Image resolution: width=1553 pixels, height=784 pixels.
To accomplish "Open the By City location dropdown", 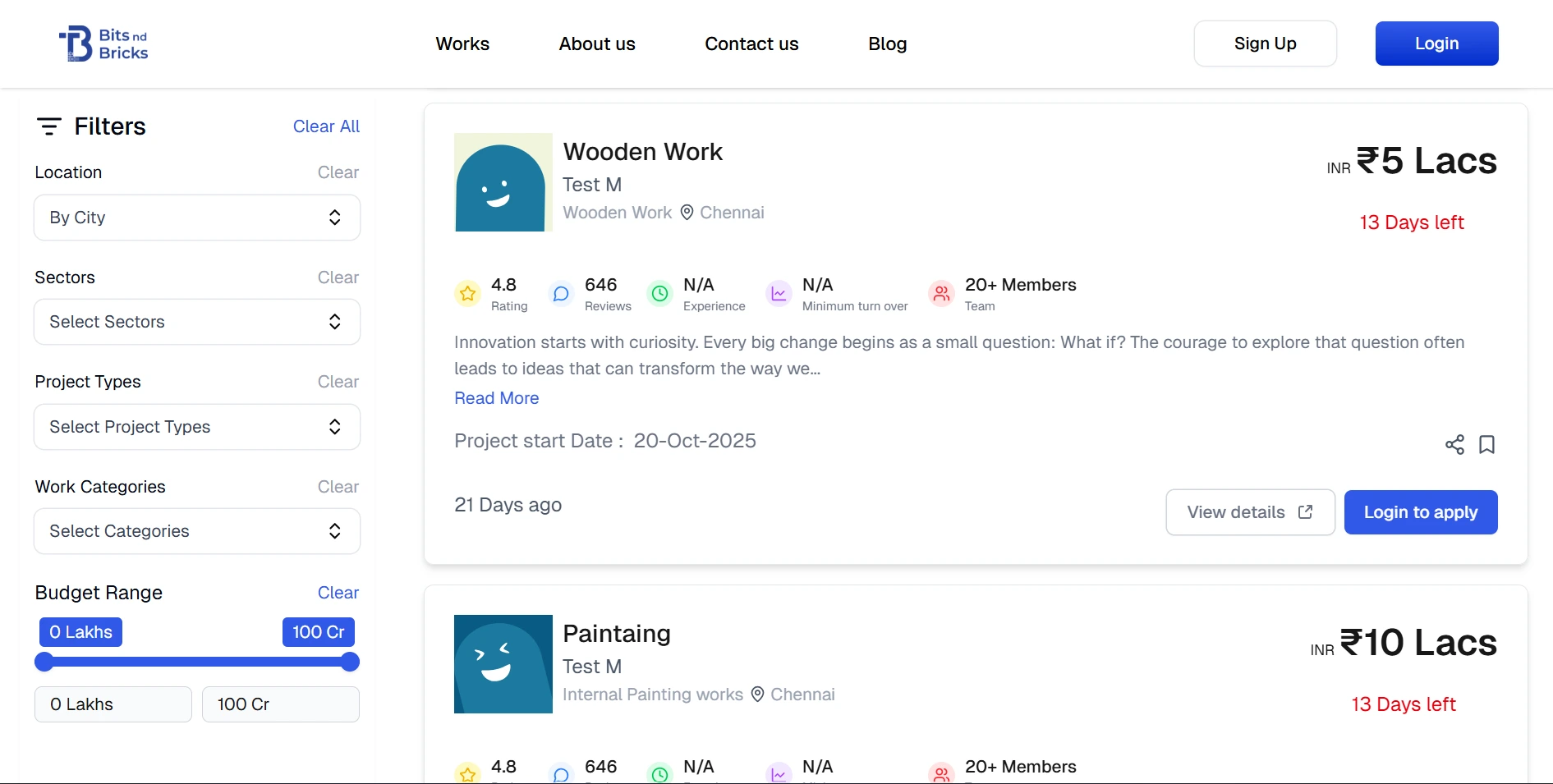I will click(x=197, y=218).
